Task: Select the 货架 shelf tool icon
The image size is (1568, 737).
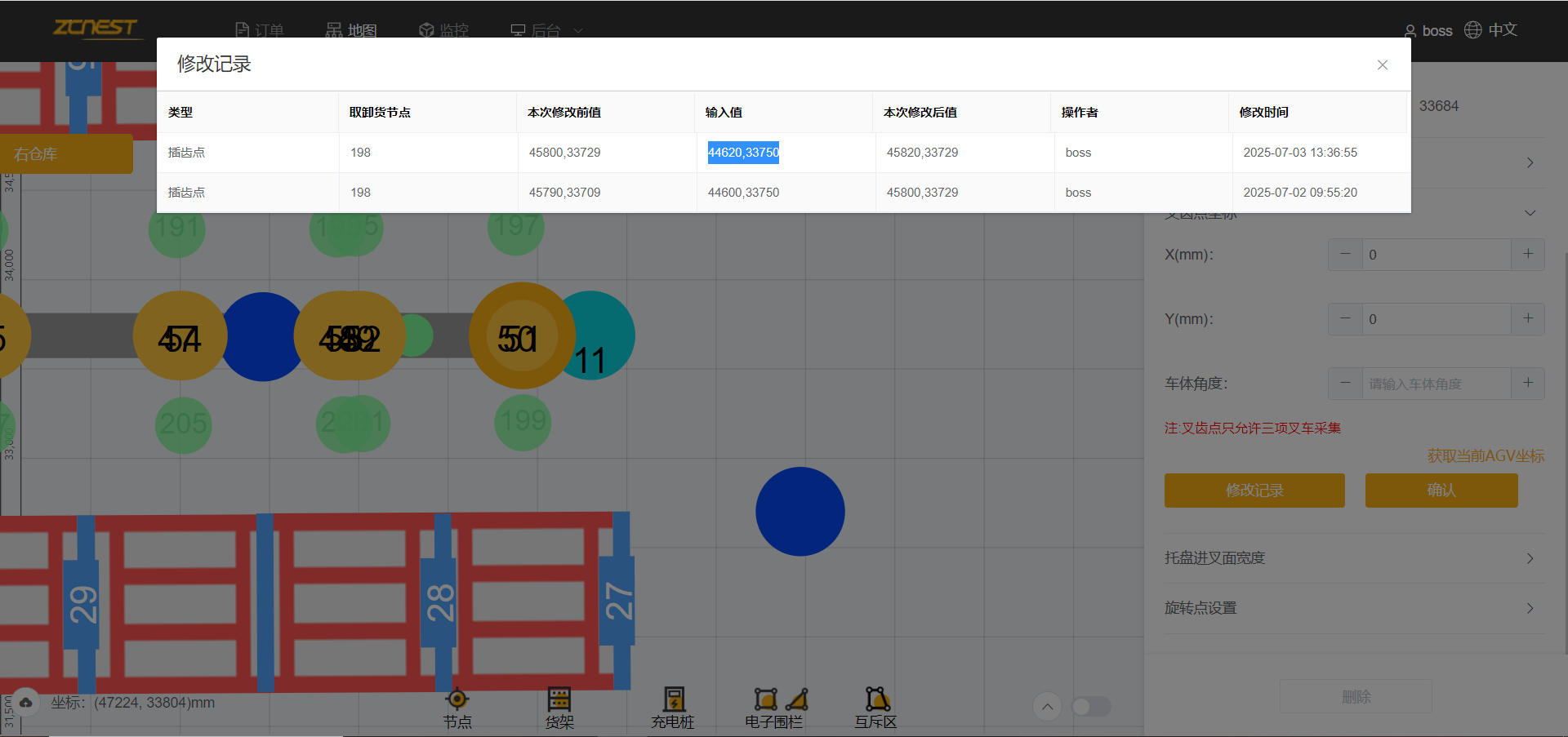Action: point(559,699)
